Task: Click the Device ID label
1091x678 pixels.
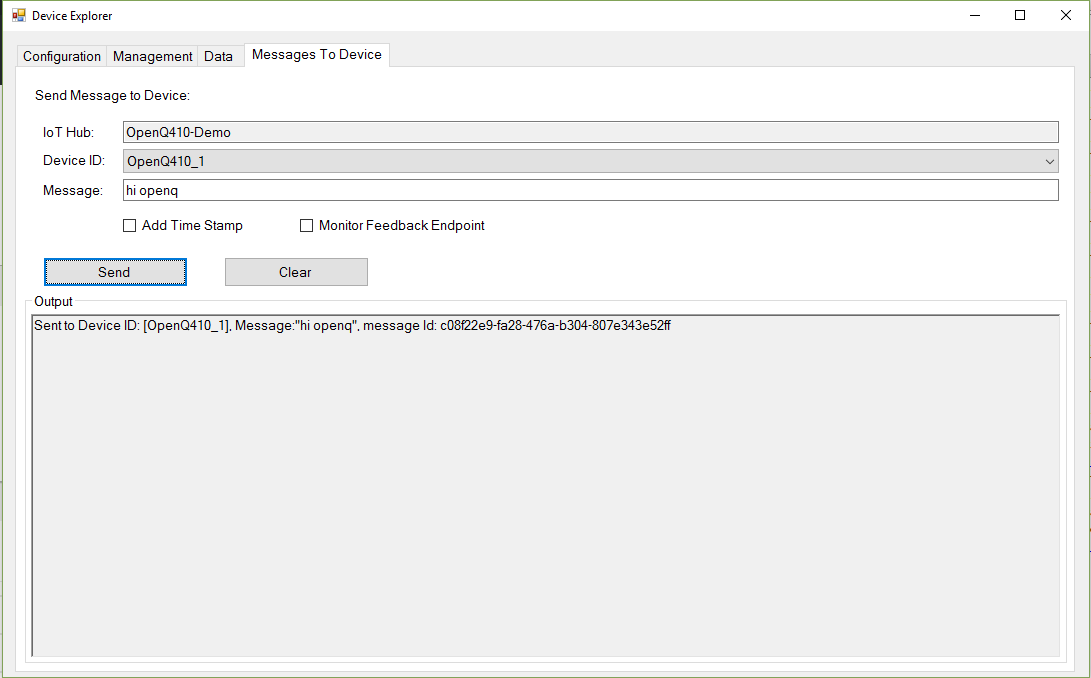Action: (74, 161)
